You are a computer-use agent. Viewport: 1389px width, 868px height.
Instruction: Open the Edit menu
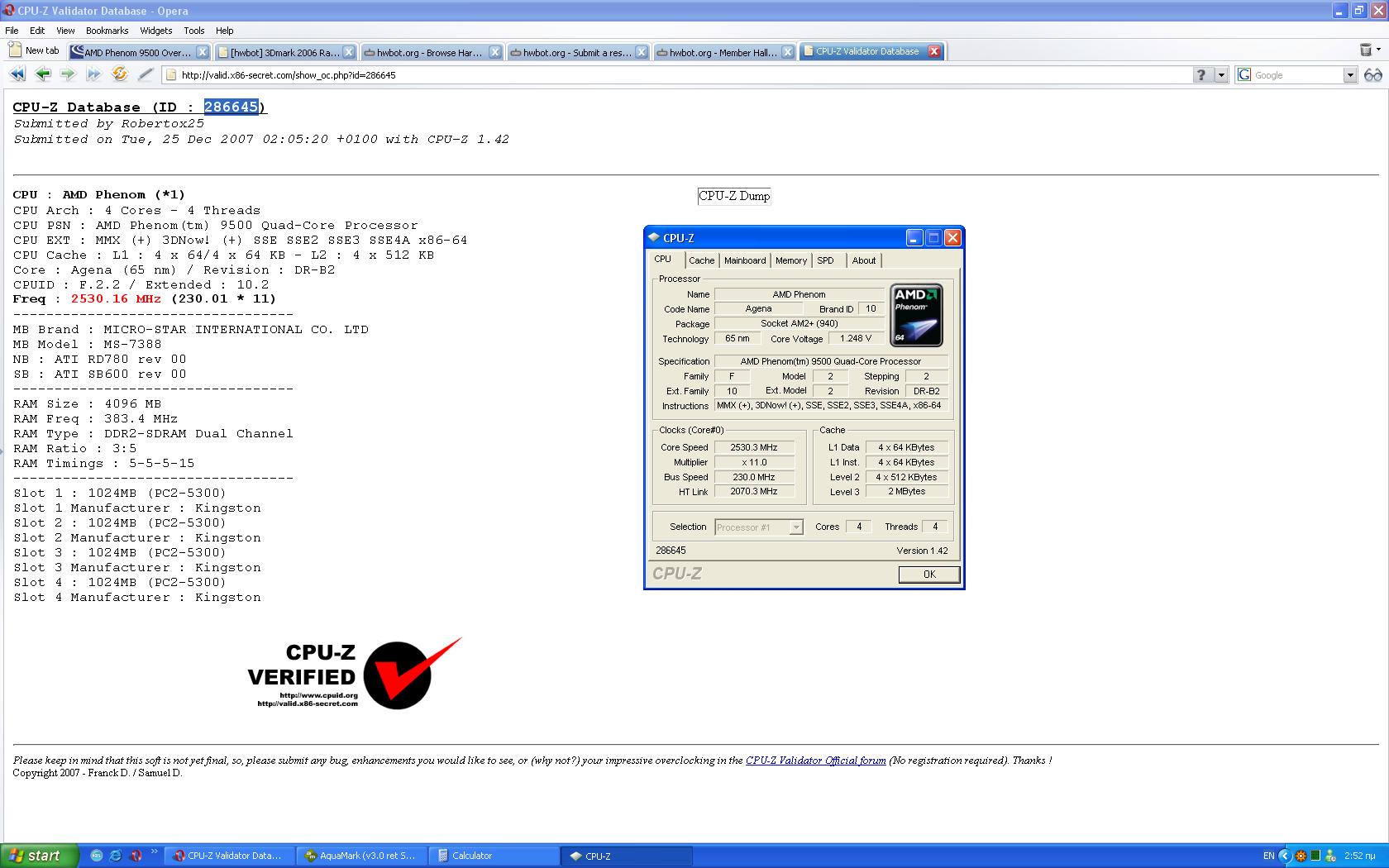click(37, 31)
